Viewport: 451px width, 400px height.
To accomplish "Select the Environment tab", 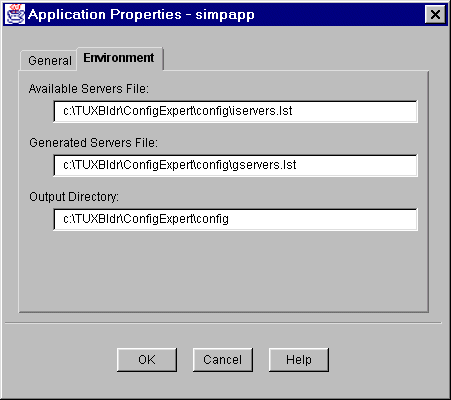I will coord(120,58).
